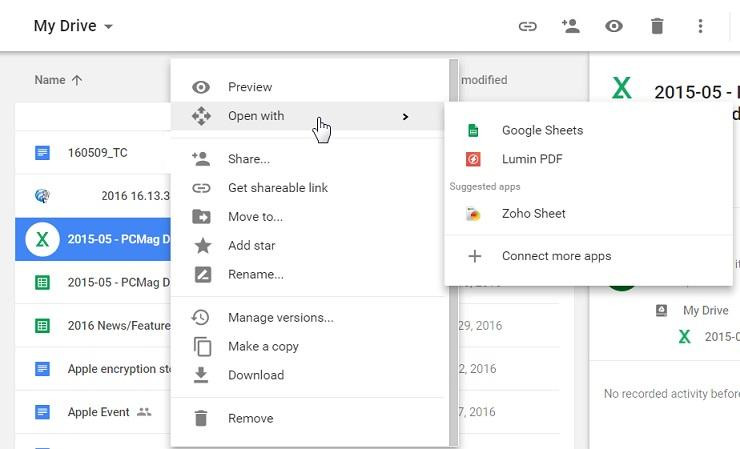The width and height of the screenshot is (740, 449).
Task: Choose Make a copy menu entry
Action: 263,346
